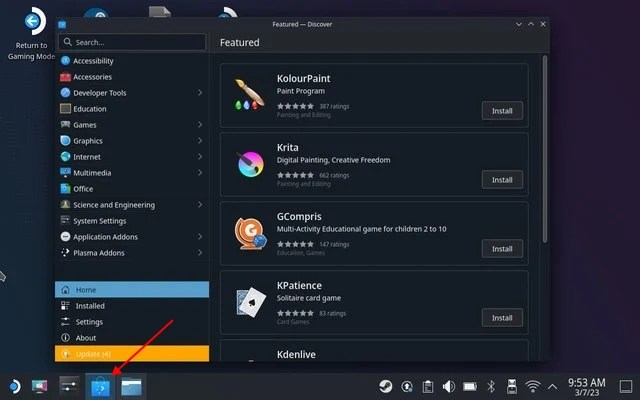Open the Accessories category
The width and height of the screenshot is (640, 400).
pos(132,77)
